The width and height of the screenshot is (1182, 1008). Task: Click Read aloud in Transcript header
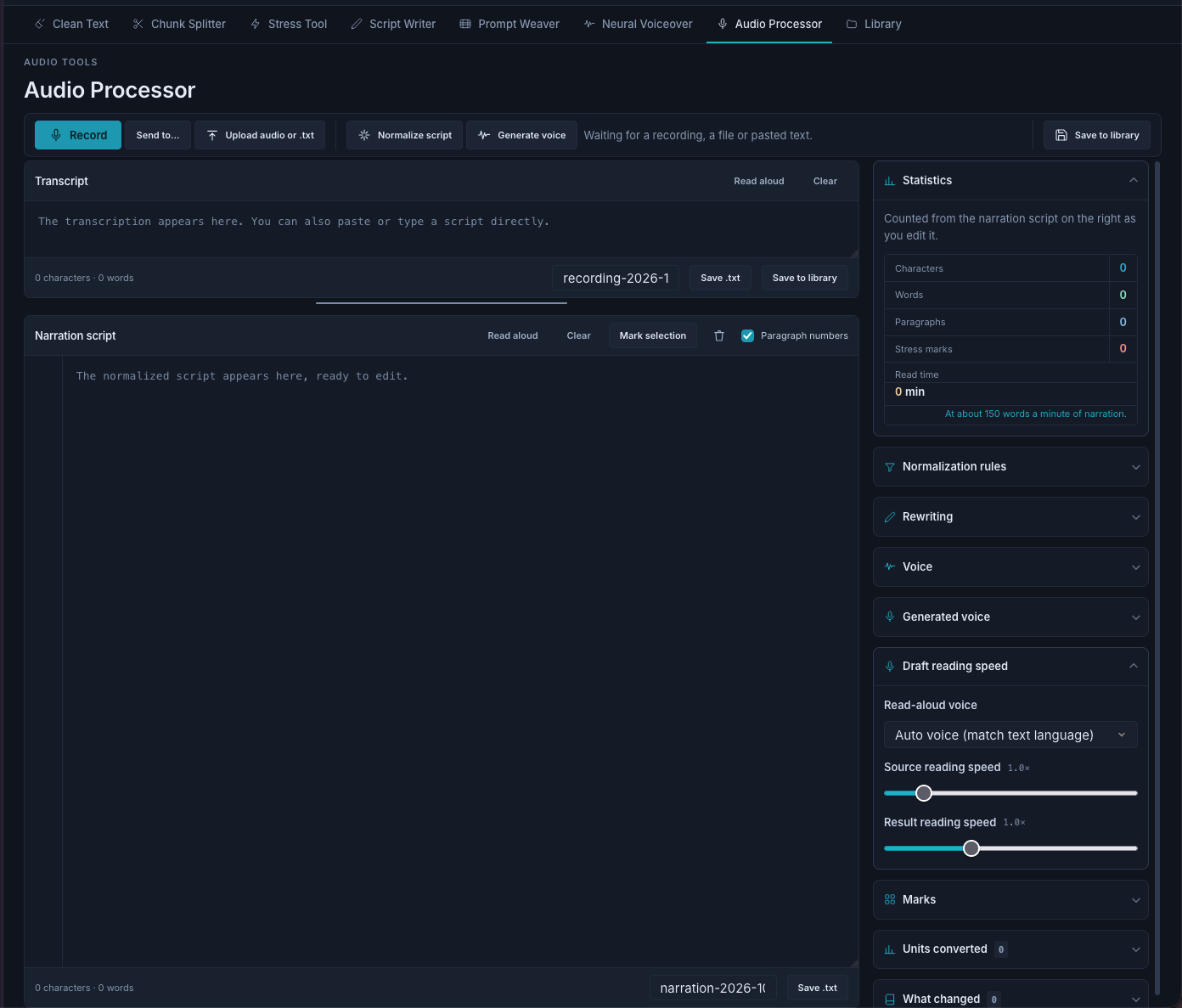(759, 181)
